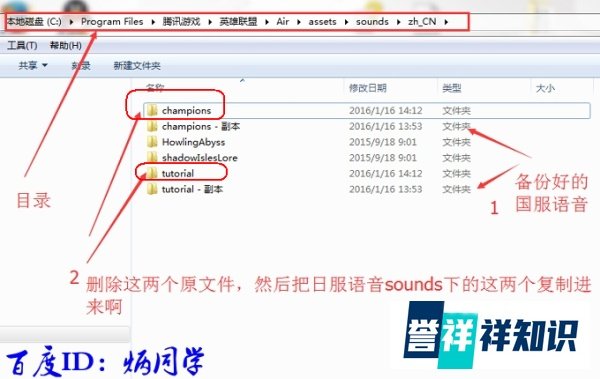The width and height of the screenshot is (600, 379).
Task: Click 文件夹 type in champions row
Action: click(x=457, y=111)
